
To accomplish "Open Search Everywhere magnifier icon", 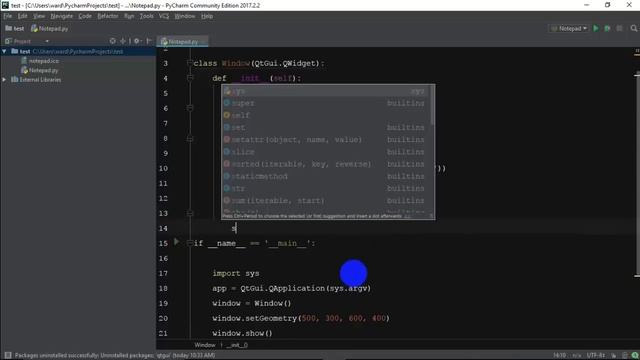I will 633,28.
